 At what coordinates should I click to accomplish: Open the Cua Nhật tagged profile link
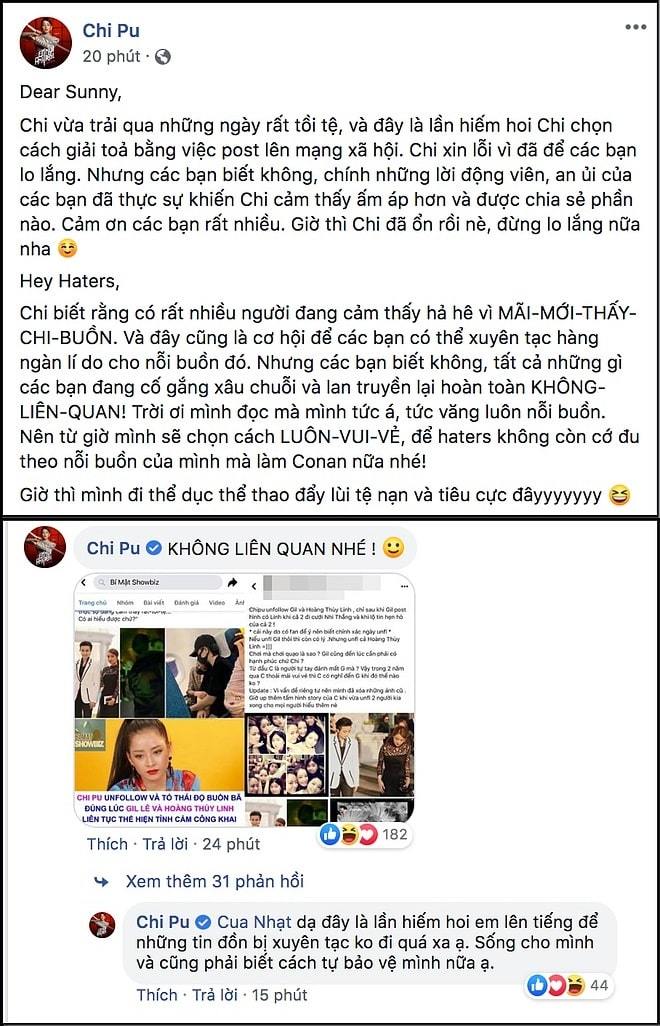(x=254, y=922)
